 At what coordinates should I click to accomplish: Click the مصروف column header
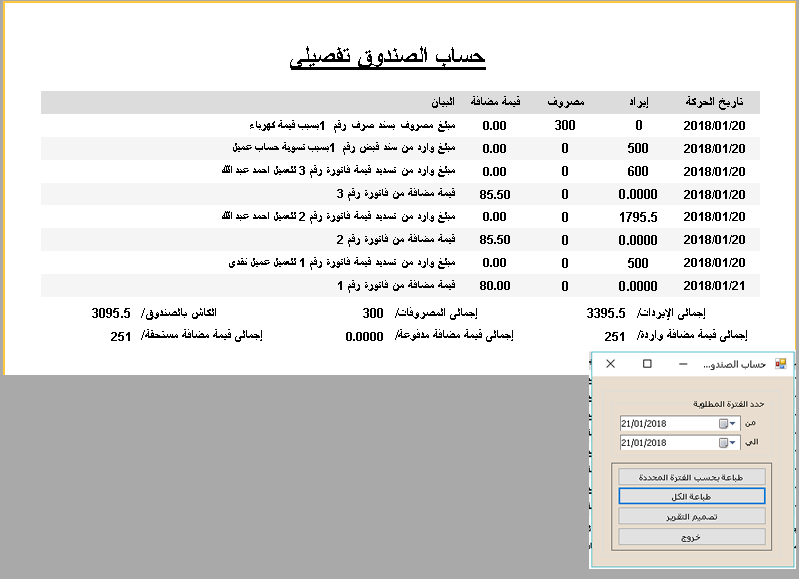pos(566,102)
